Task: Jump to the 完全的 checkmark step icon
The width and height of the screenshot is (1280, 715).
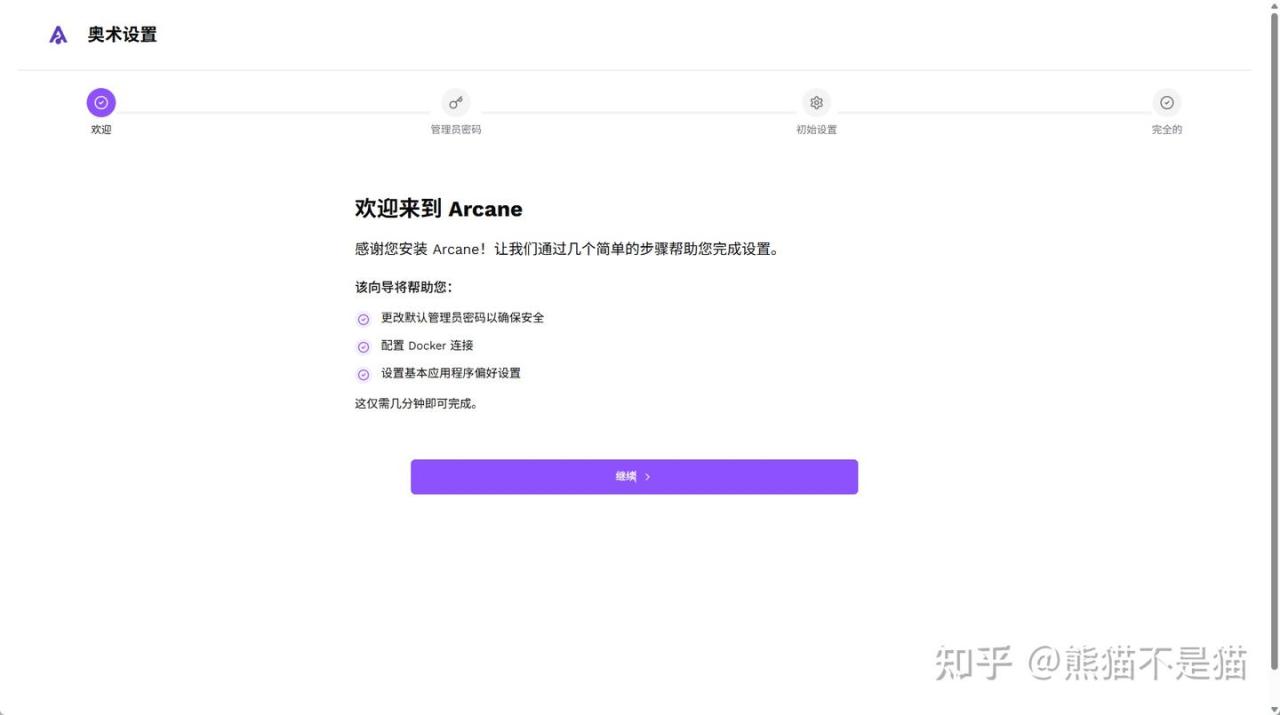Action: point(1167,102)
